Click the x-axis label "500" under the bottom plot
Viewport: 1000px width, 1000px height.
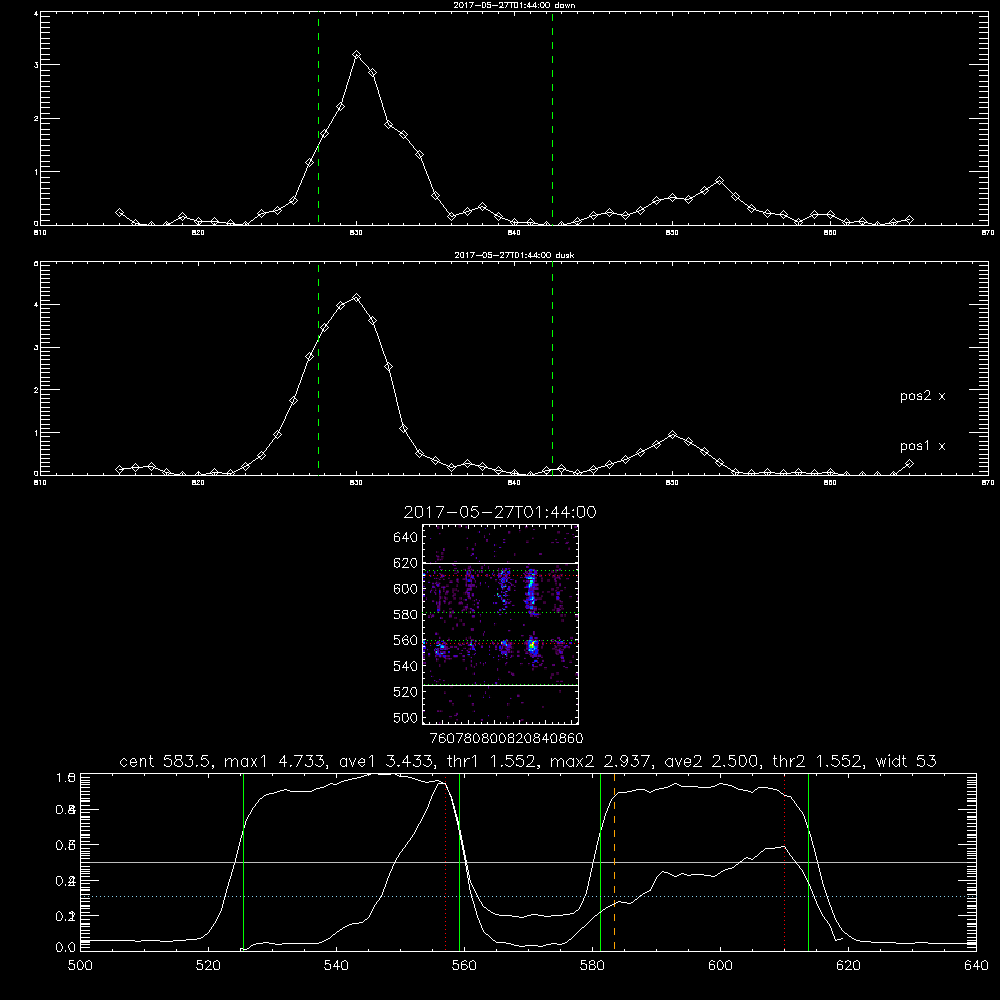[80, 966]
